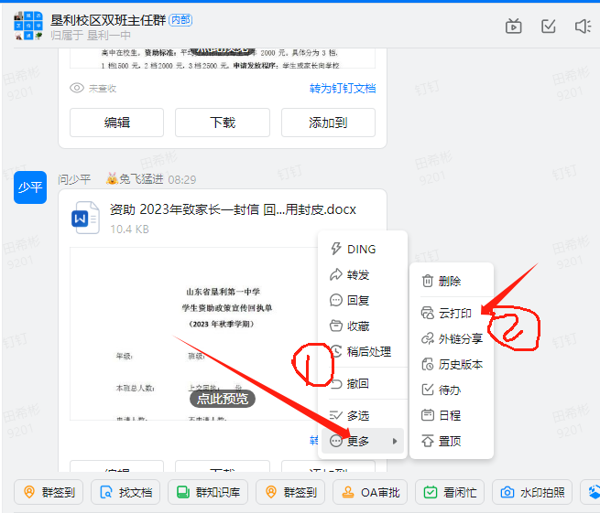The width and height of the screenshot is (600, 513).
Task: Click the forward arrow icon beside 转发
Action: [x=336, y=275]
